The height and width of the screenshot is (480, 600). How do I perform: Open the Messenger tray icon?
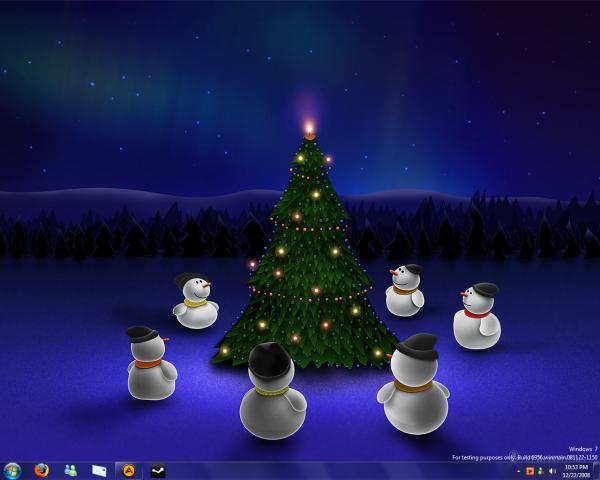point(541,471)
